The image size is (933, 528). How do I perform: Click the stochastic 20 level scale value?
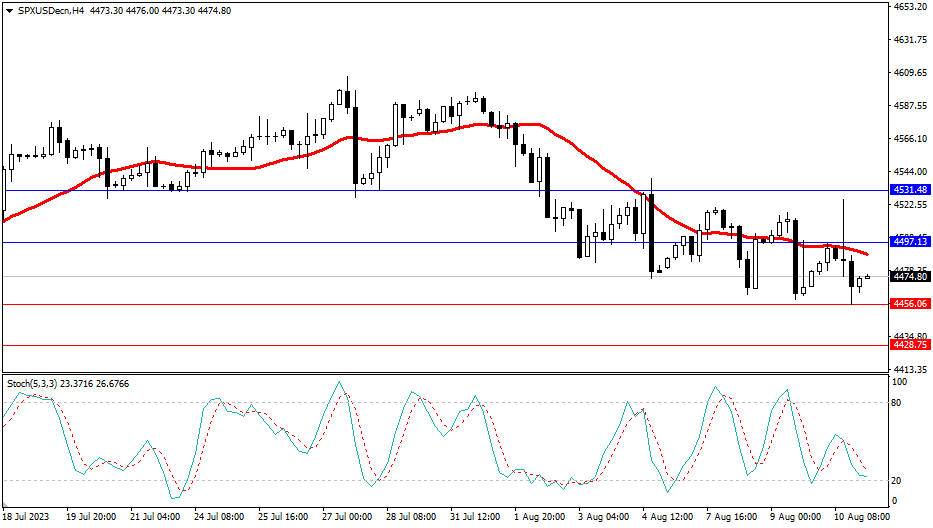[x=897, y=481]
